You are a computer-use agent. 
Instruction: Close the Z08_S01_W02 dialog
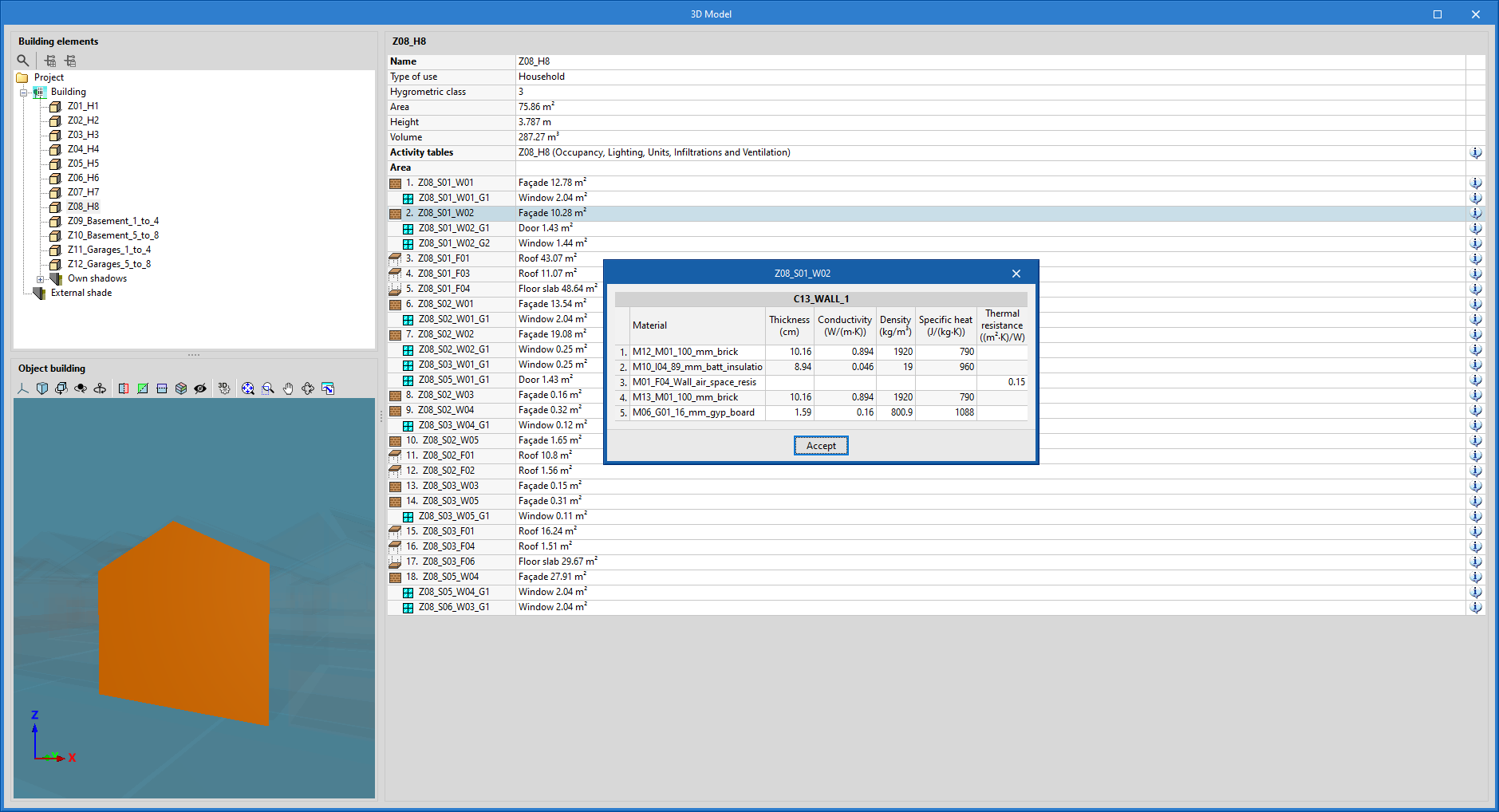(x=1016, y=274)
